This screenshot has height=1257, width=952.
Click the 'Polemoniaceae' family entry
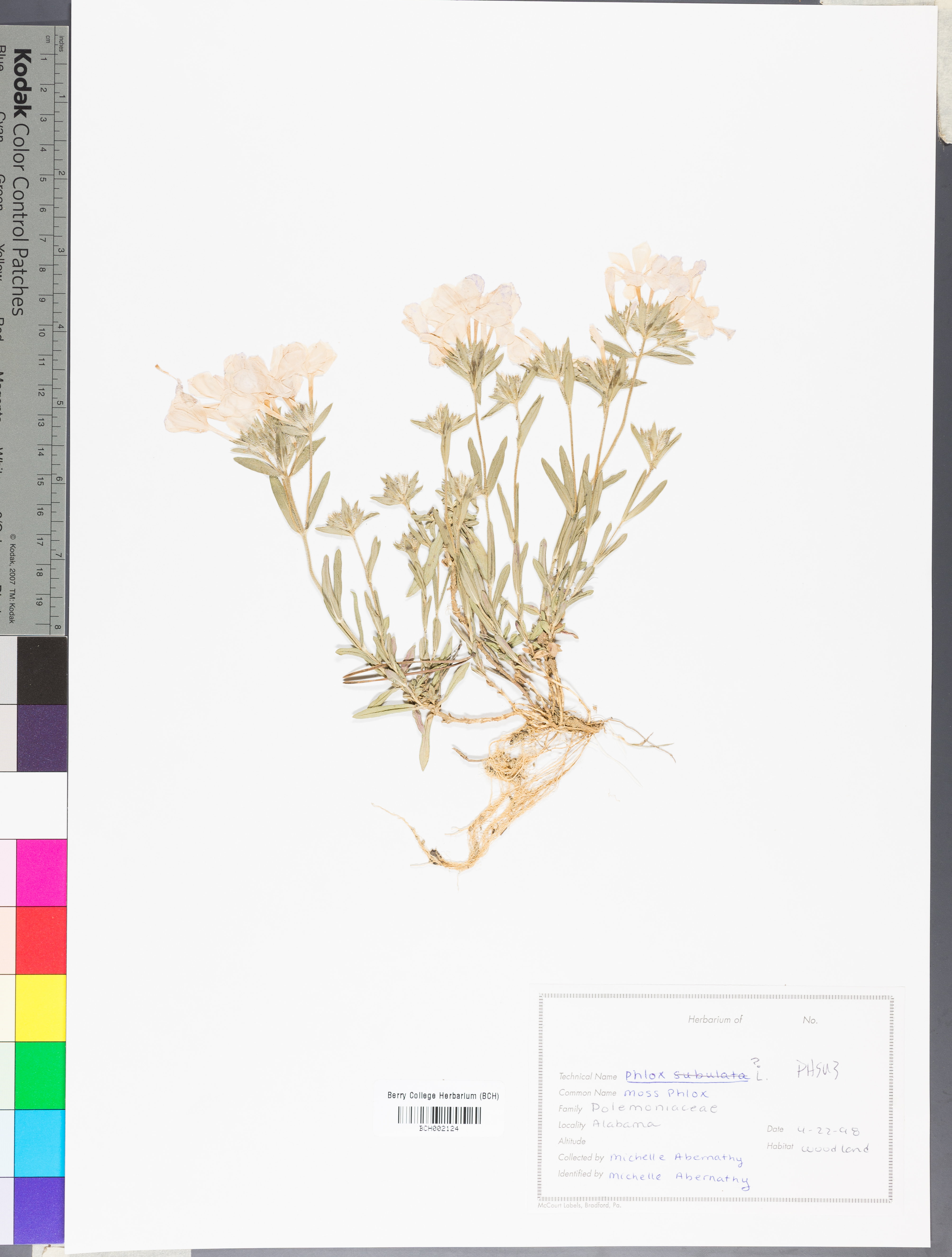click(654, 1108)
